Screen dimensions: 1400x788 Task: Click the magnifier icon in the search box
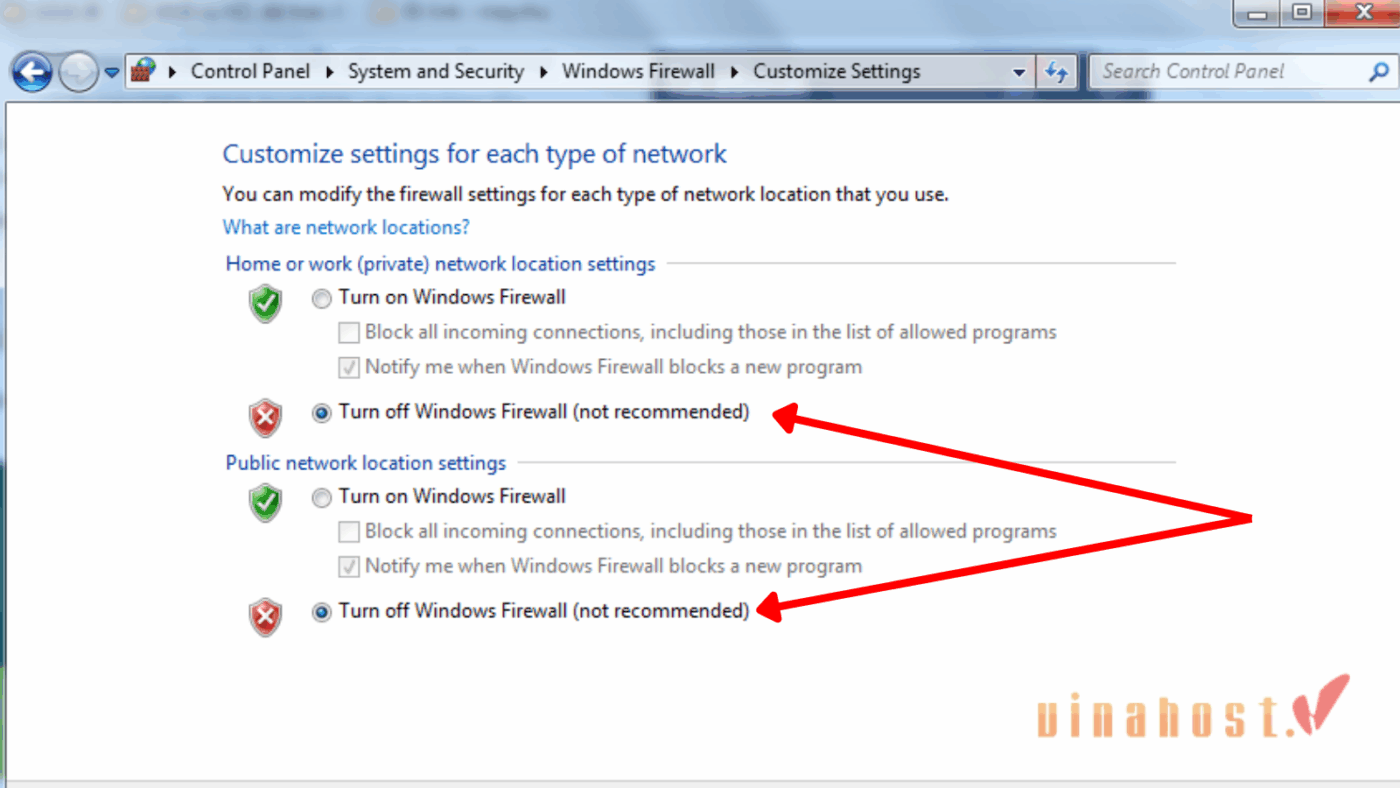[1377, 71]
